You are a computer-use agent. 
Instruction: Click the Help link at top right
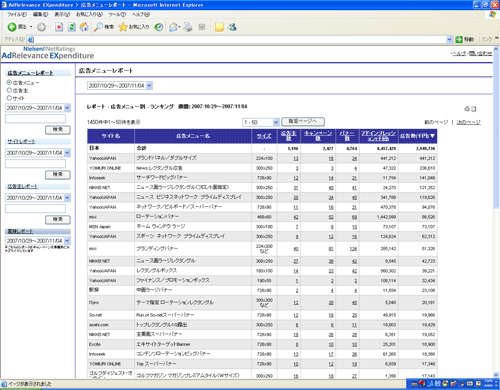pos(458,53)
